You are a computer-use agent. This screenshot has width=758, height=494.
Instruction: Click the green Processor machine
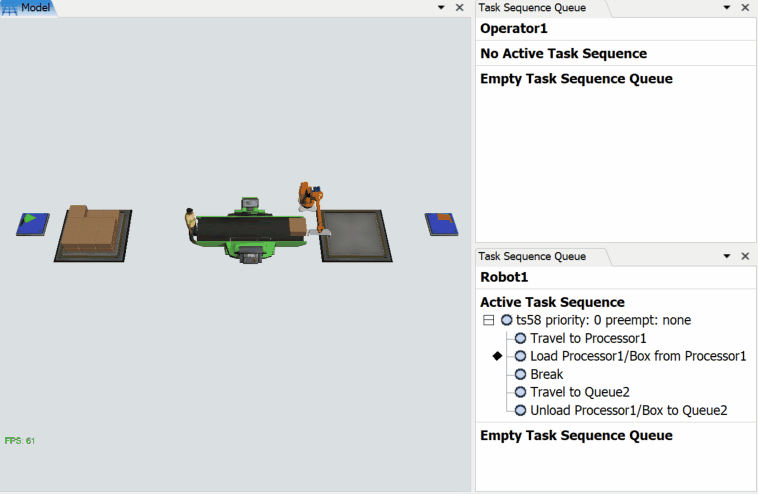point(247,235)
